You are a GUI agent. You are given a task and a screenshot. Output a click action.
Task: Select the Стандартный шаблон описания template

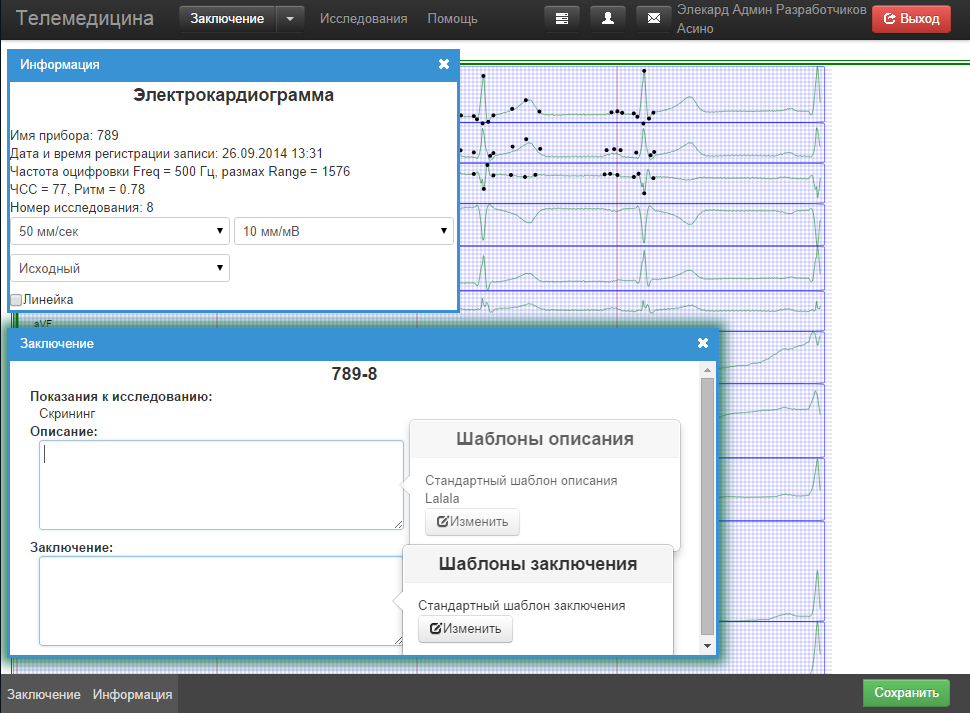point(521,480)
